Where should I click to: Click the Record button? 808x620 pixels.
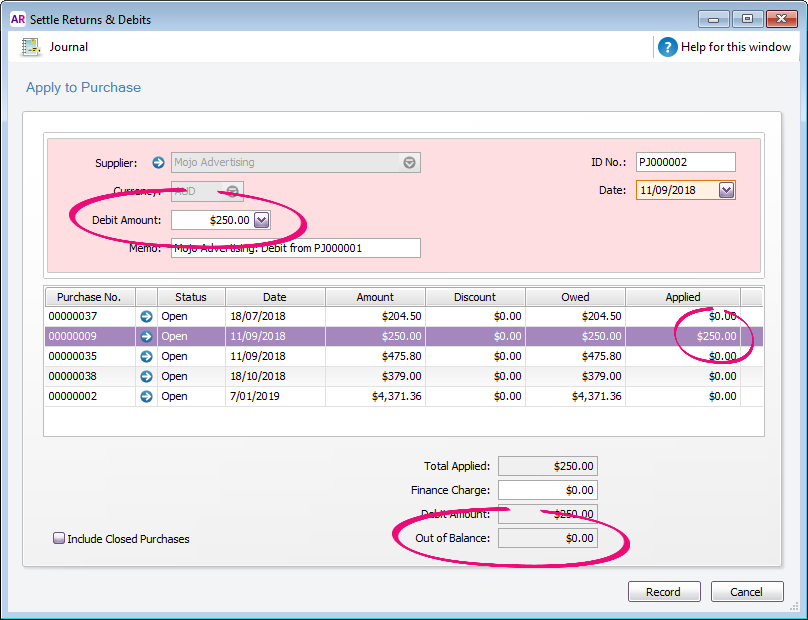(664, 591)
